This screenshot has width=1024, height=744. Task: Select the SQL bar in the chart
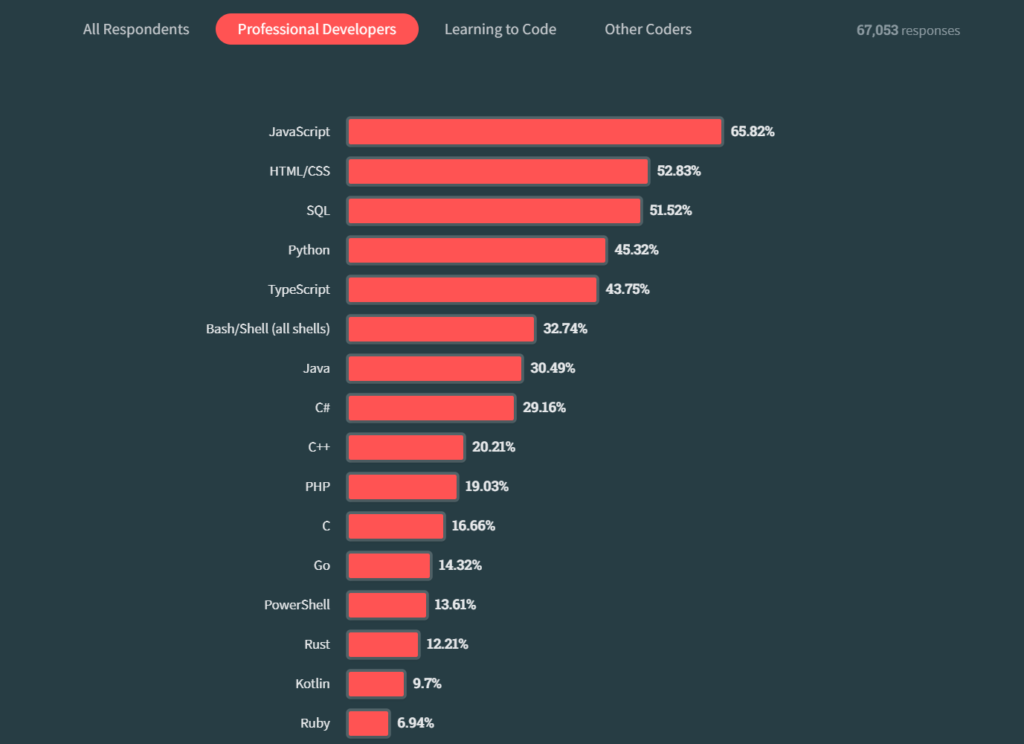pyautogui.click(x=494, y=210)
